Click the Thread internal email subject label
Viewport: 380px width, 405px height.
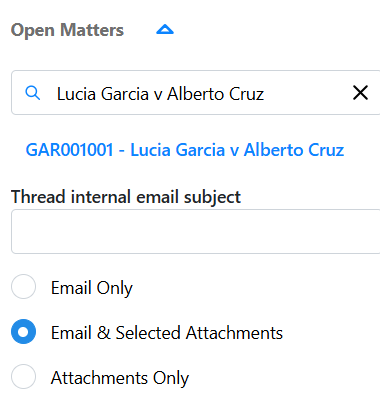click(126, 197)
